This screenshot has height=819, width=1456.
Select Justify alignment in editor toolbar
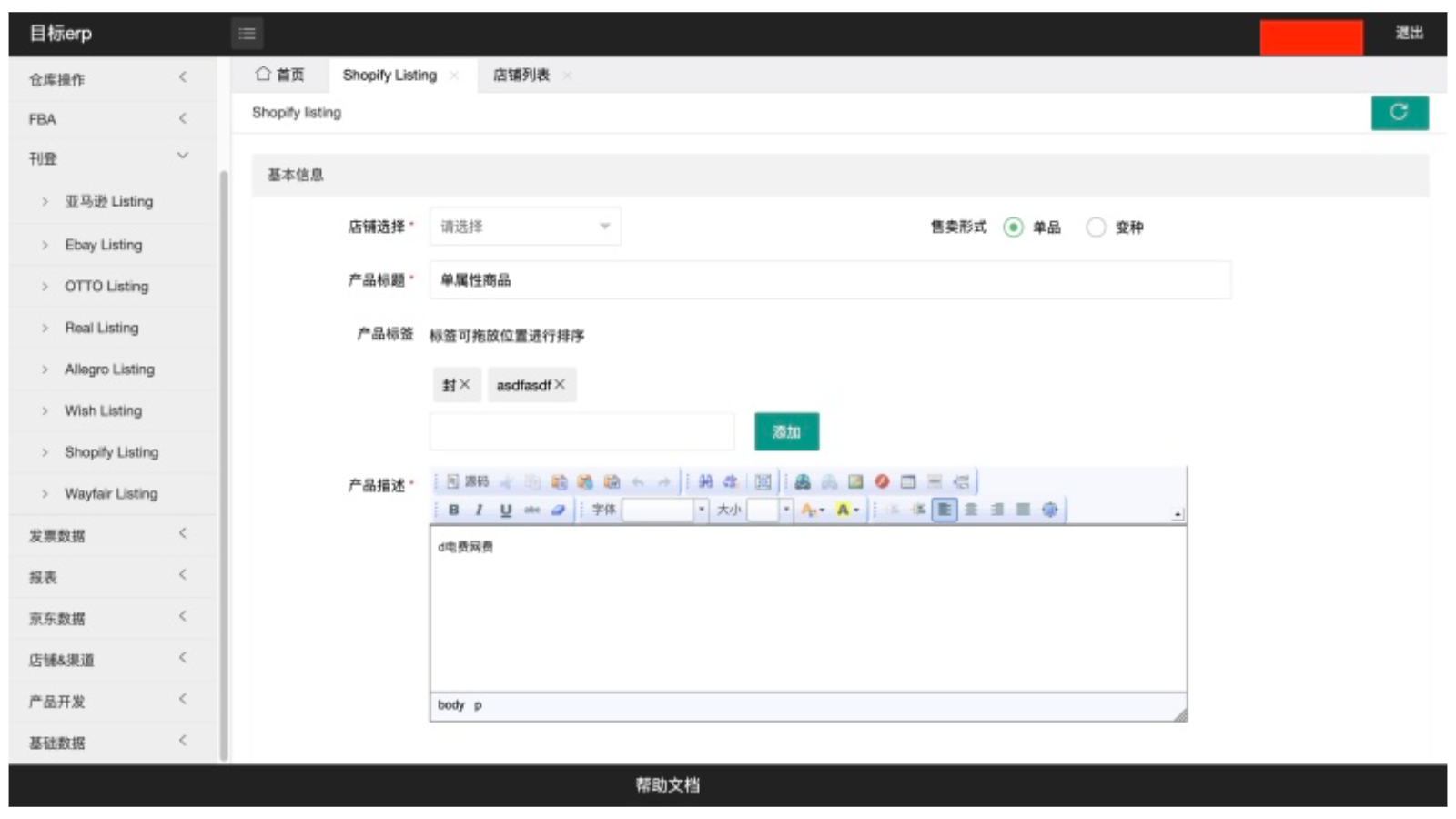tap(1023, 510)
